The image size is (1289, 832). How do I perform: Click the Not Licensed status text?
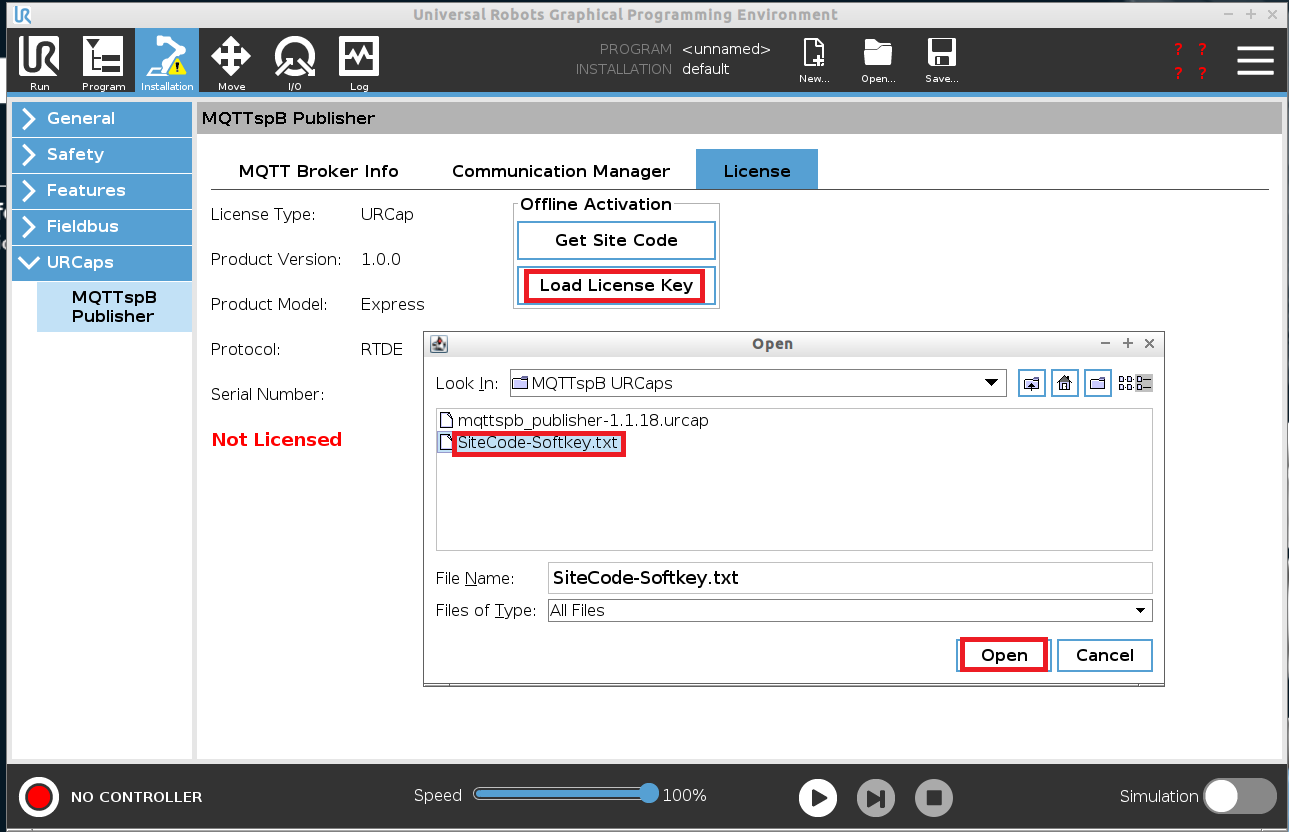coord(277,439)
